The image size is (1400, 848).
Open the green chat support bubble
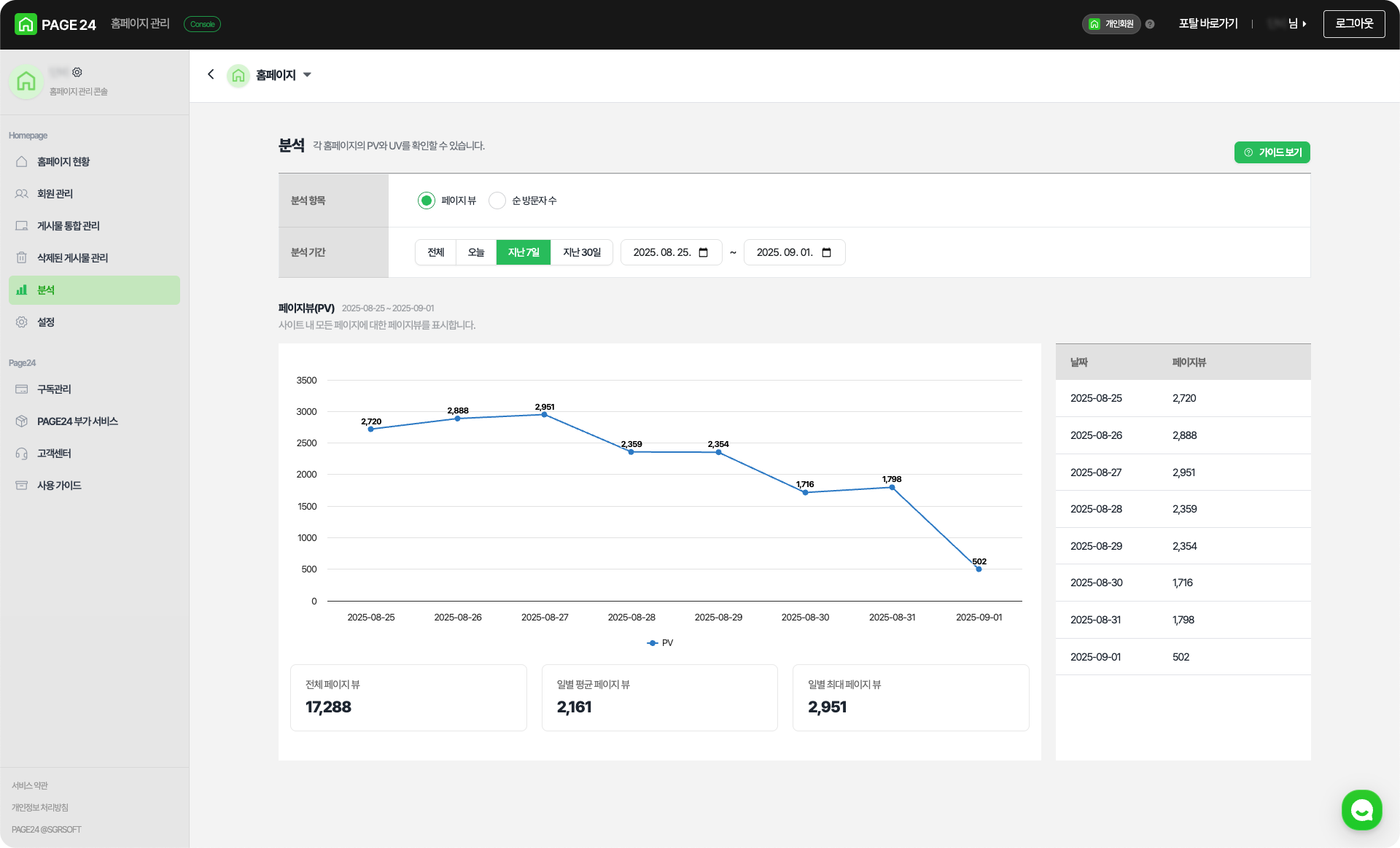tap(1361, 809)
